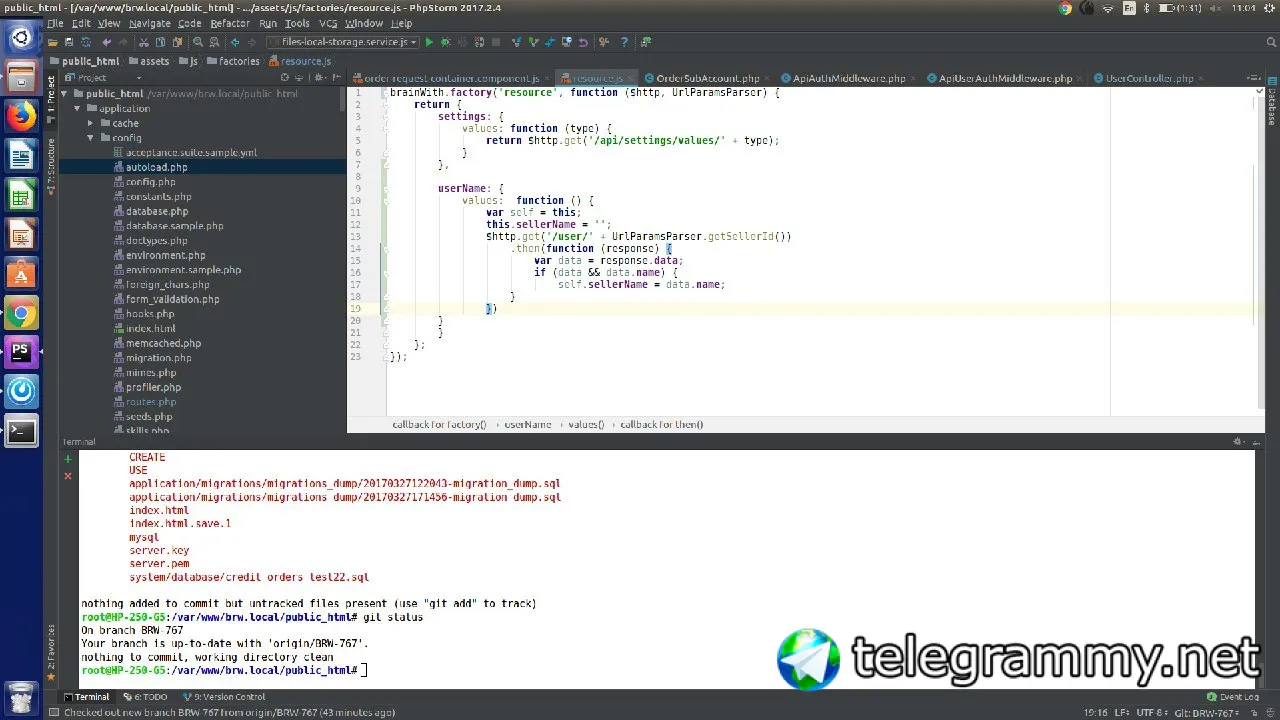Click the Copy toolbar icon
The height and width of the screenshot is (720, 1280).
161,42
